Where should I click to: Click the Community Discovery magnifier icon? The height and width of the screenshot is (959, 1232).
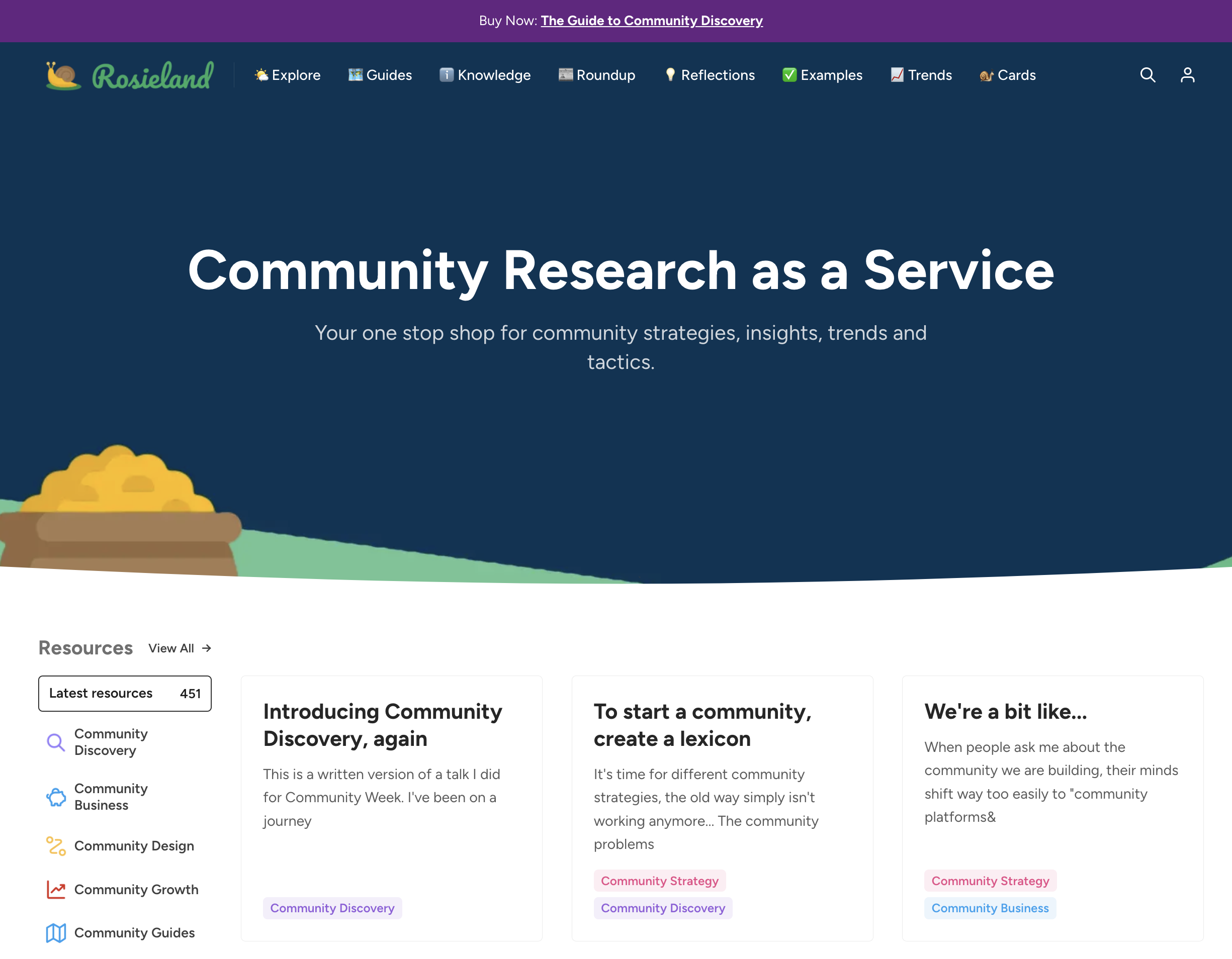pos(55,742)
